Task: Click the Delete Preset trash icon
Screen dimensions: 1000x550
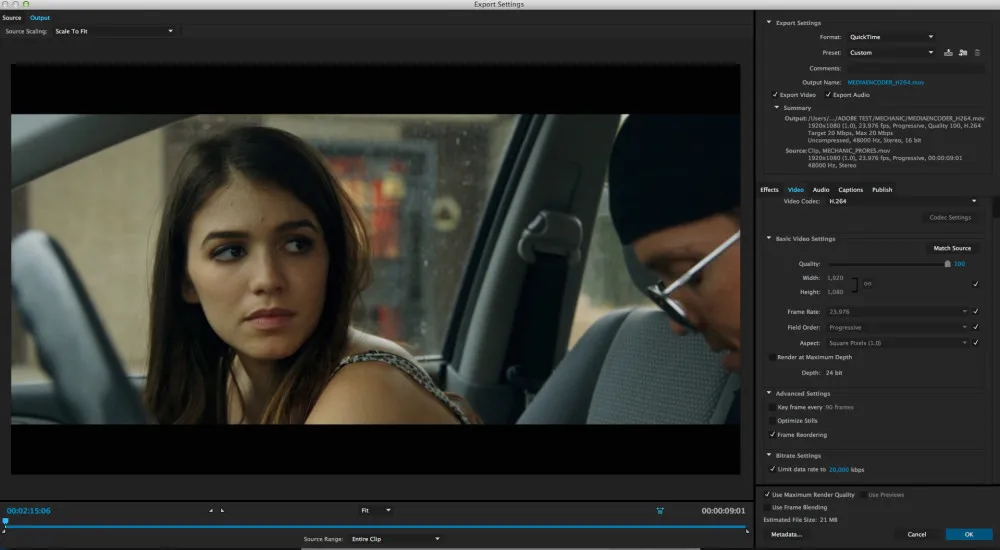Action: pyautogui.click(x=977, y=52)
